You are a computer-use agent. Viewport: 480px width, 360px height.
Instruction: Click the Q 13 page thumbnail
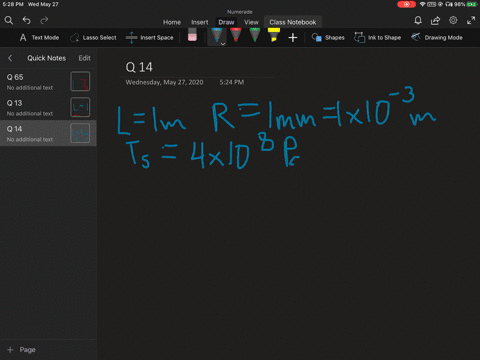(80, 107)
